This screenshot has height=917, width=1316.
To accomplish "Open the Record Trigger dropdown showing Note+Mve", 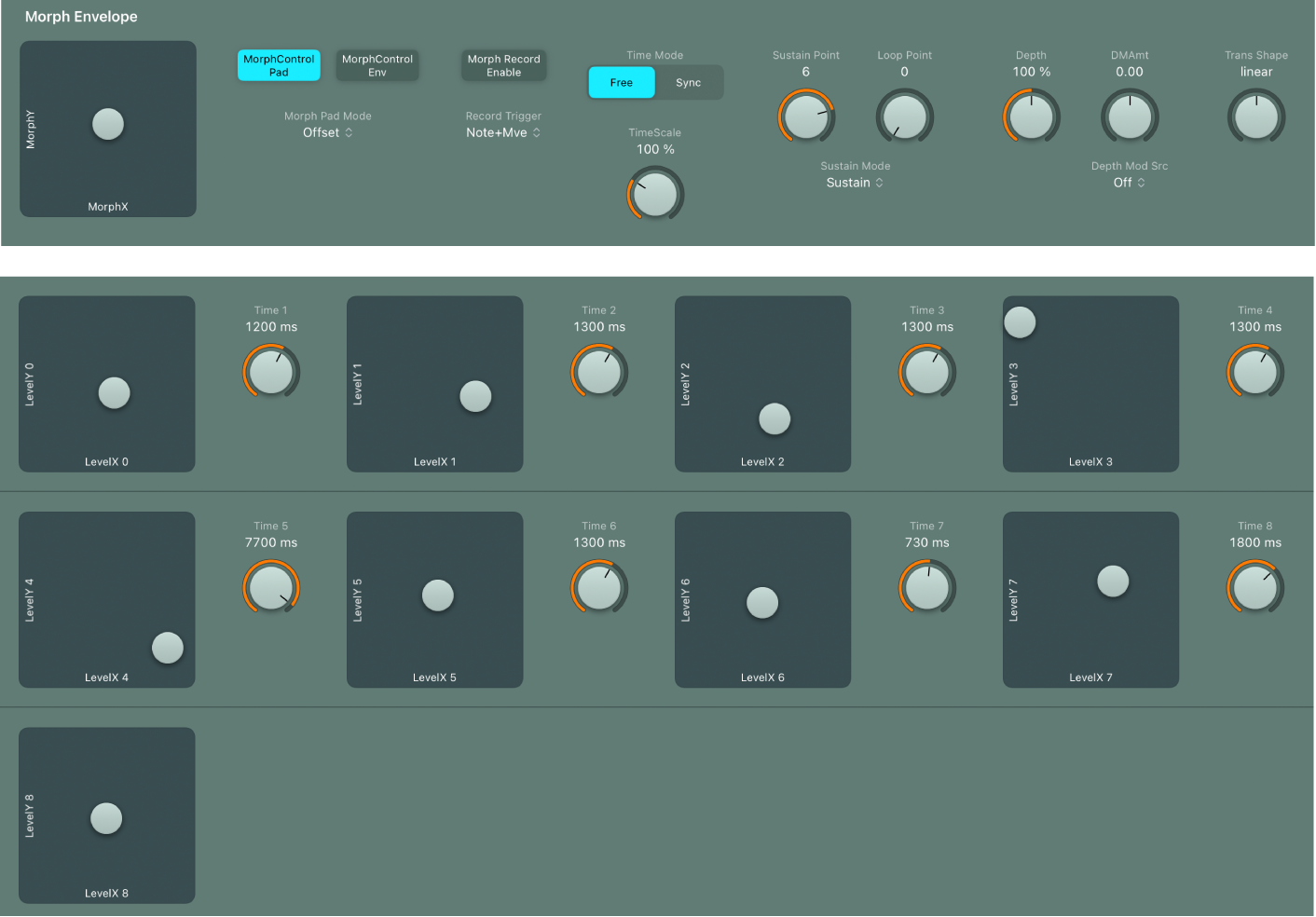I will point(503,132).
